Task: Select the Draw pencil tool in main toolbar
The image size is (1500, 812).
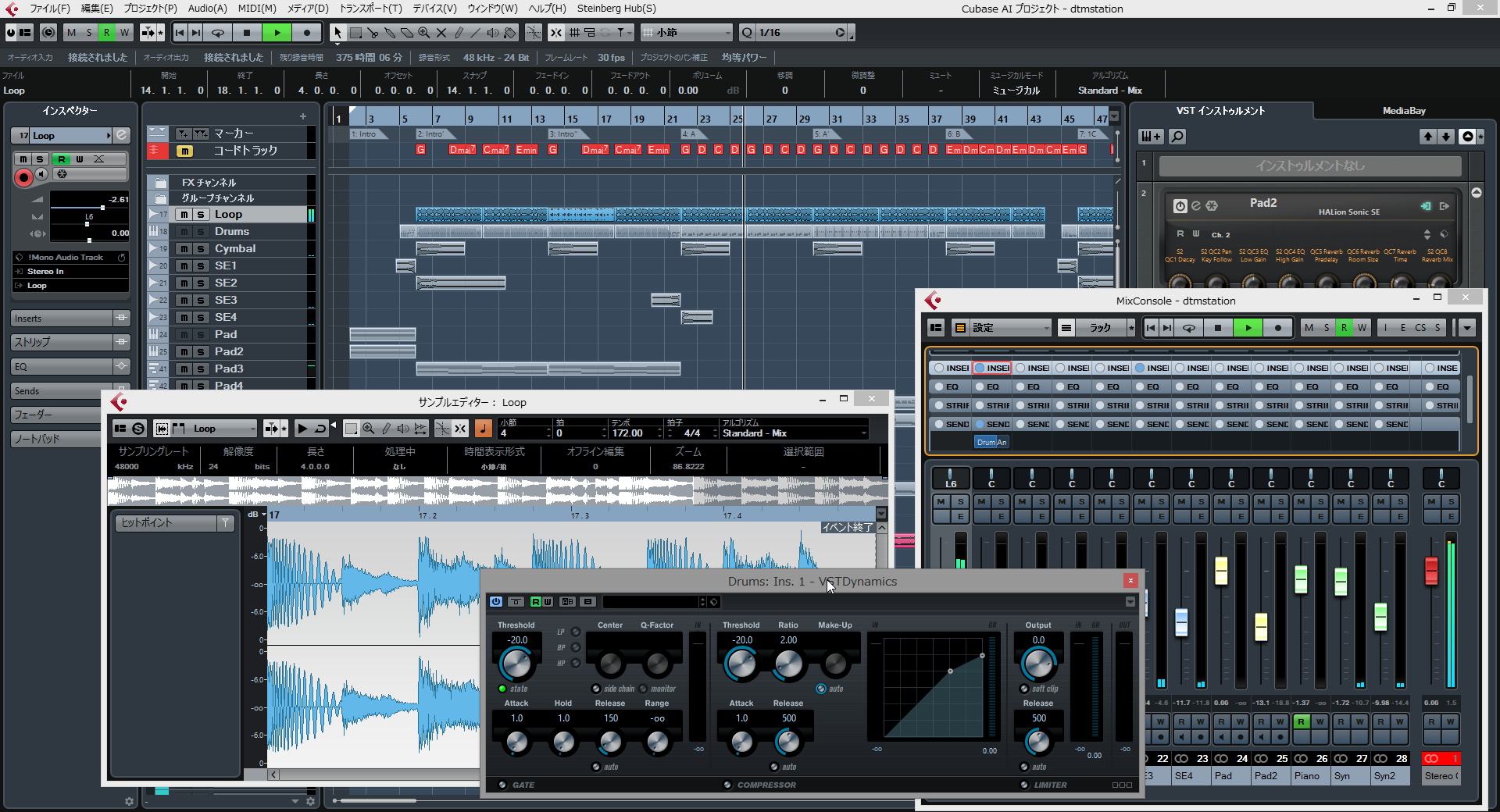Action: coord(459,33)
